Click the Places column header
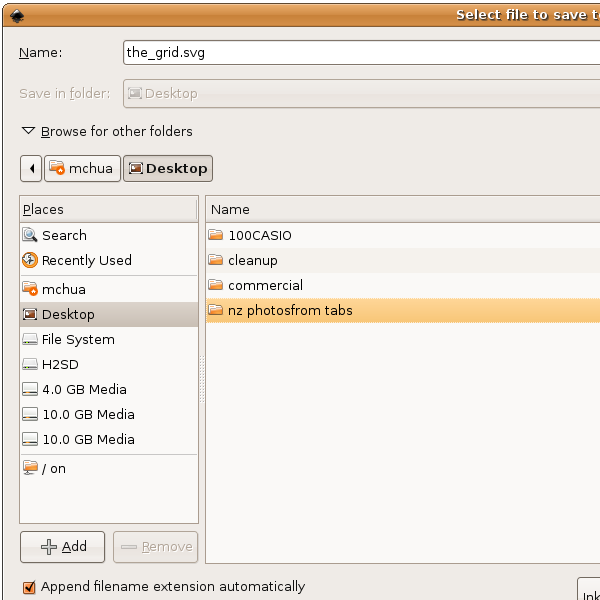Viewport: 600px width, 600px height. [x=108, y=210]
